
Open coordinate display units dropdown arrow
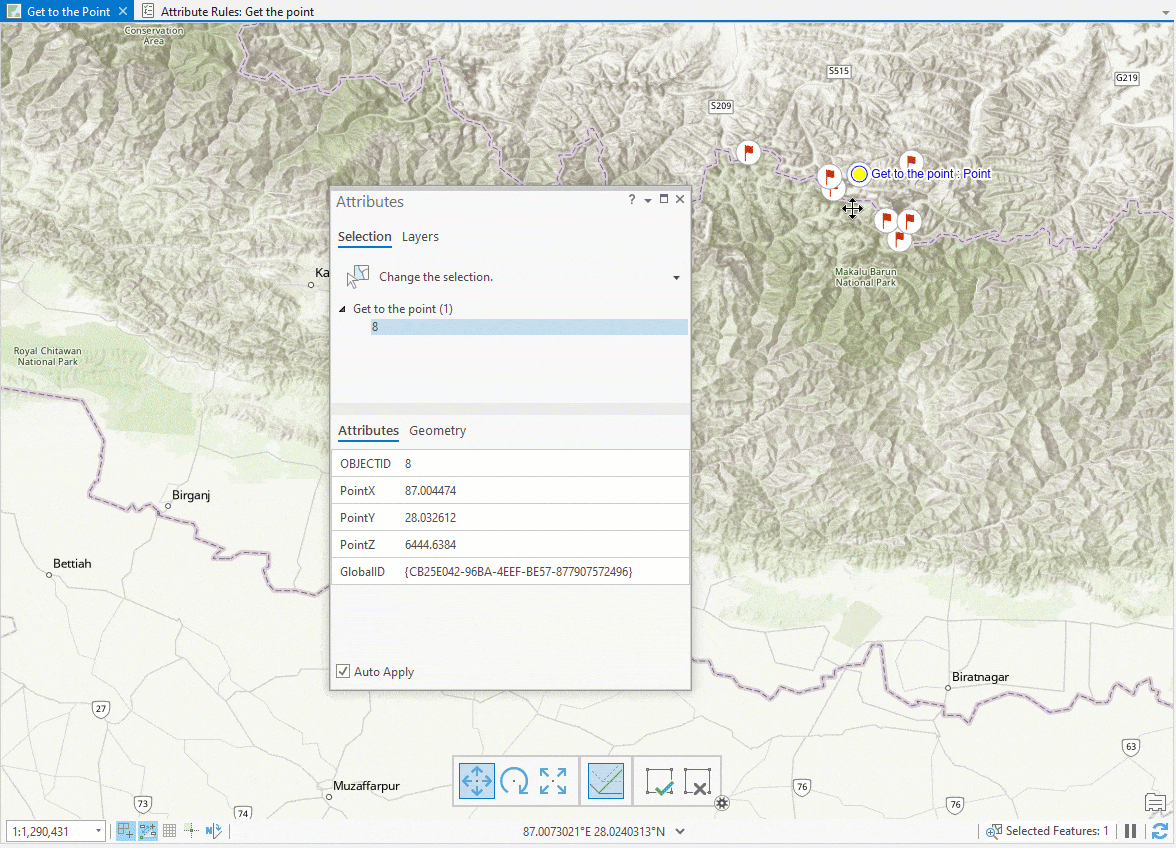pyautogui.click(x=680, y=831)
